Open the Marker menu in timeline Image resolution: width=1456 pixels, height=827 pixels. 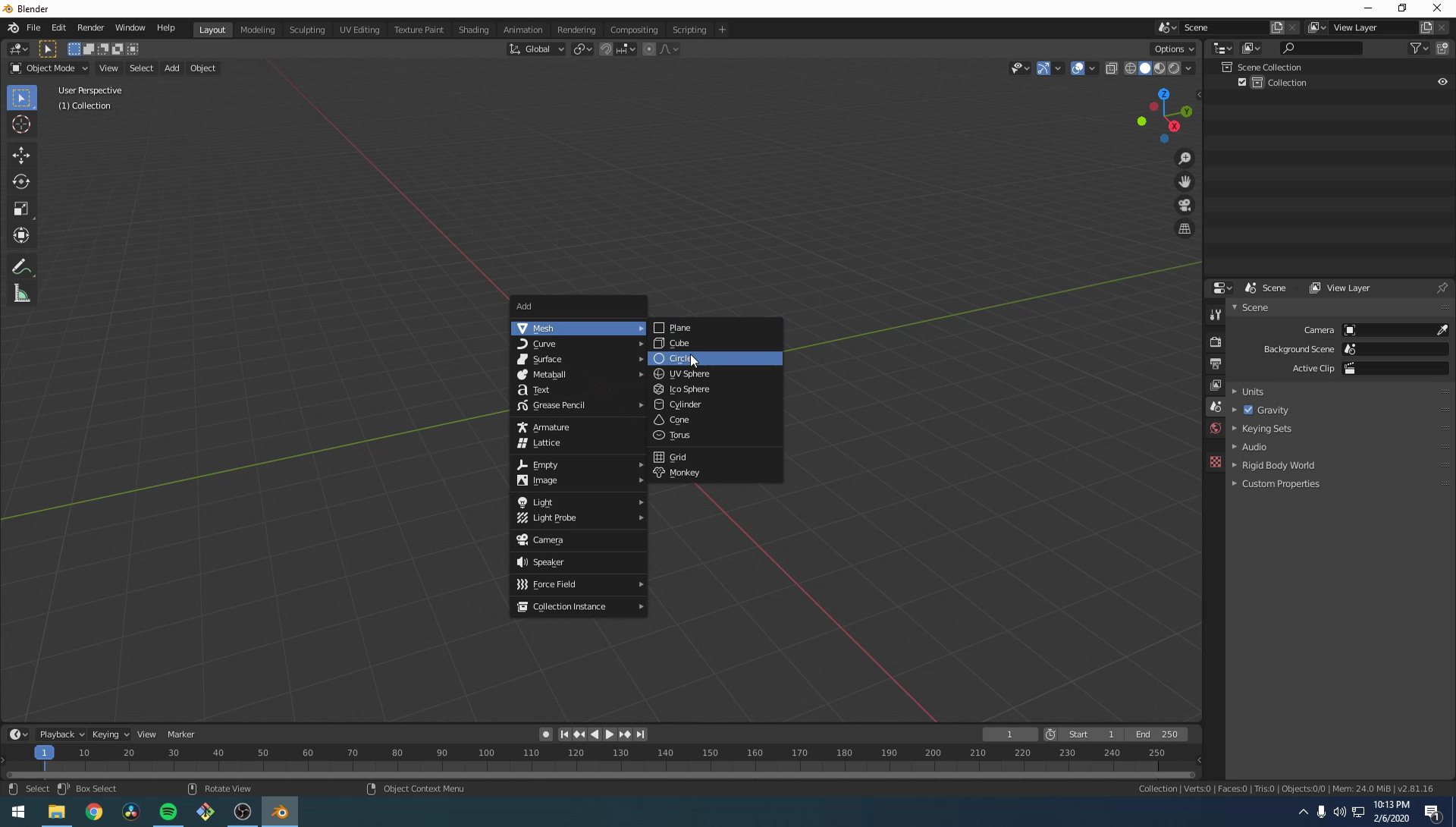point(180,734)
